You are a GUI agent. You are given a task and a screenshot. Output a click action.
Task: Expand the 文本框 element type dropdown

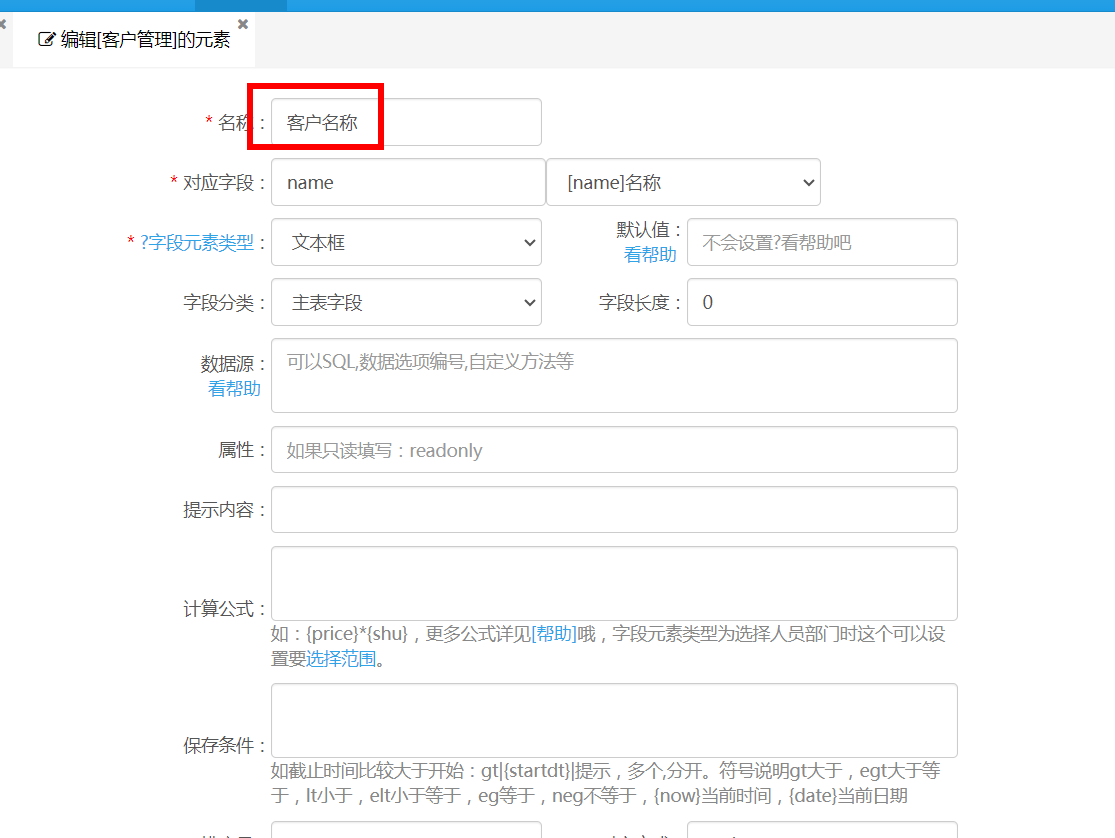click(x=406, y=243)
